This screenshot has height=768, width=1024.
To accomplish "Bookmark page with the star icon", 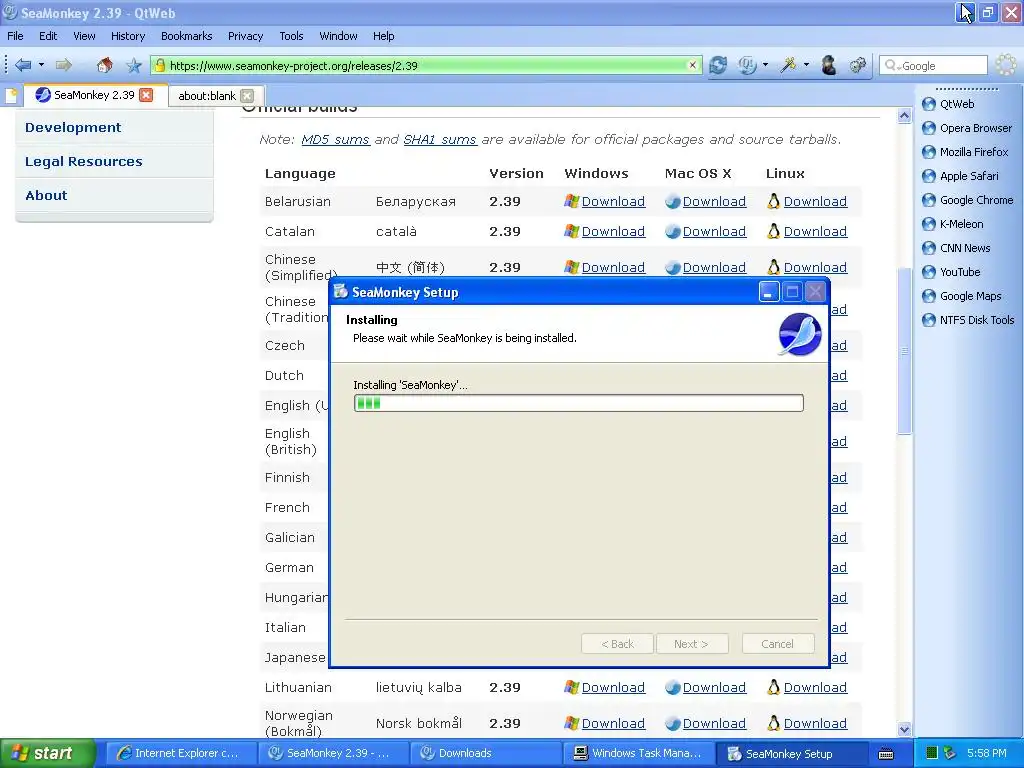I will click(x=134, y=65).
